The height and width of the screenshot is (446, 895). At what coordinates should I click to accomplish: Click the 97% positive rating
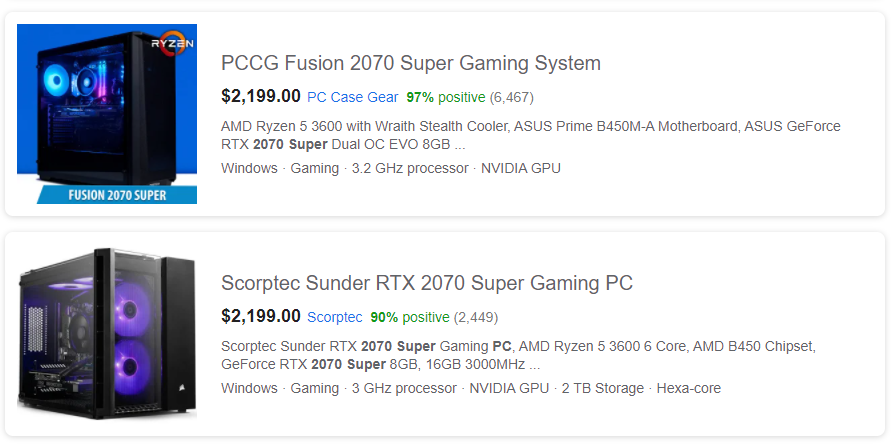click(445, 97)
